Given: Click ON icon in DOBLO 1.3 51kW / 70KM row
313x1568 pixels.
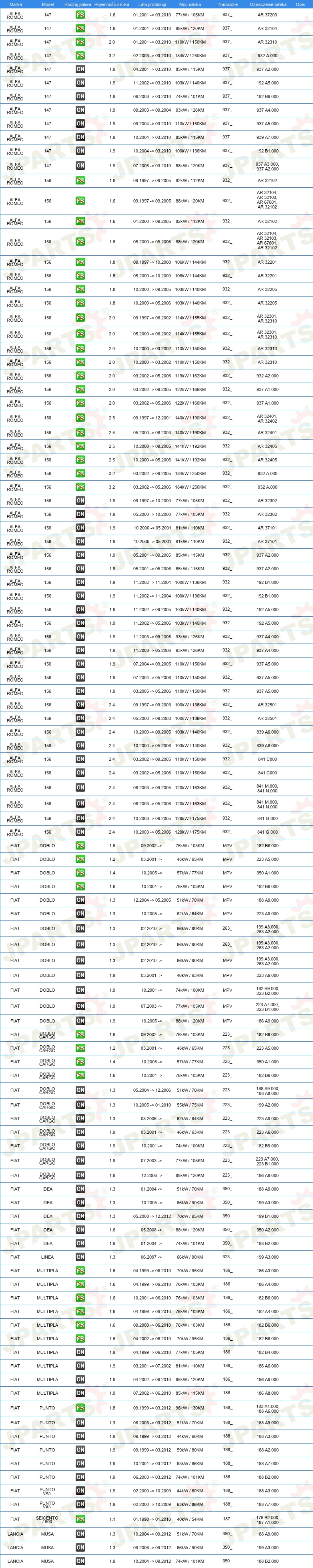Looking at the screenshot, I should coord(80,900).
